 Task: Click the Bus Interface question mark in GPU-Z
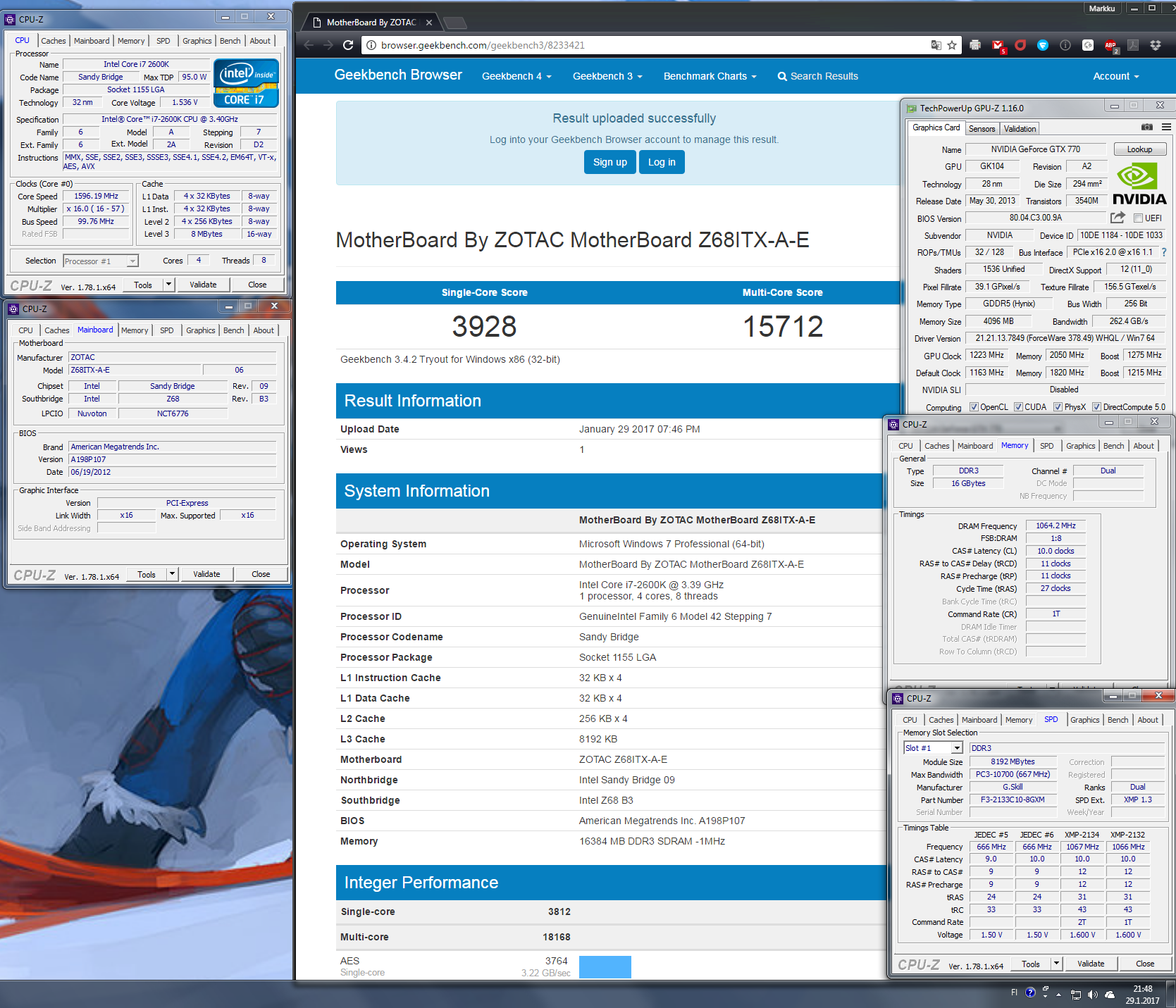[1163, 252]
